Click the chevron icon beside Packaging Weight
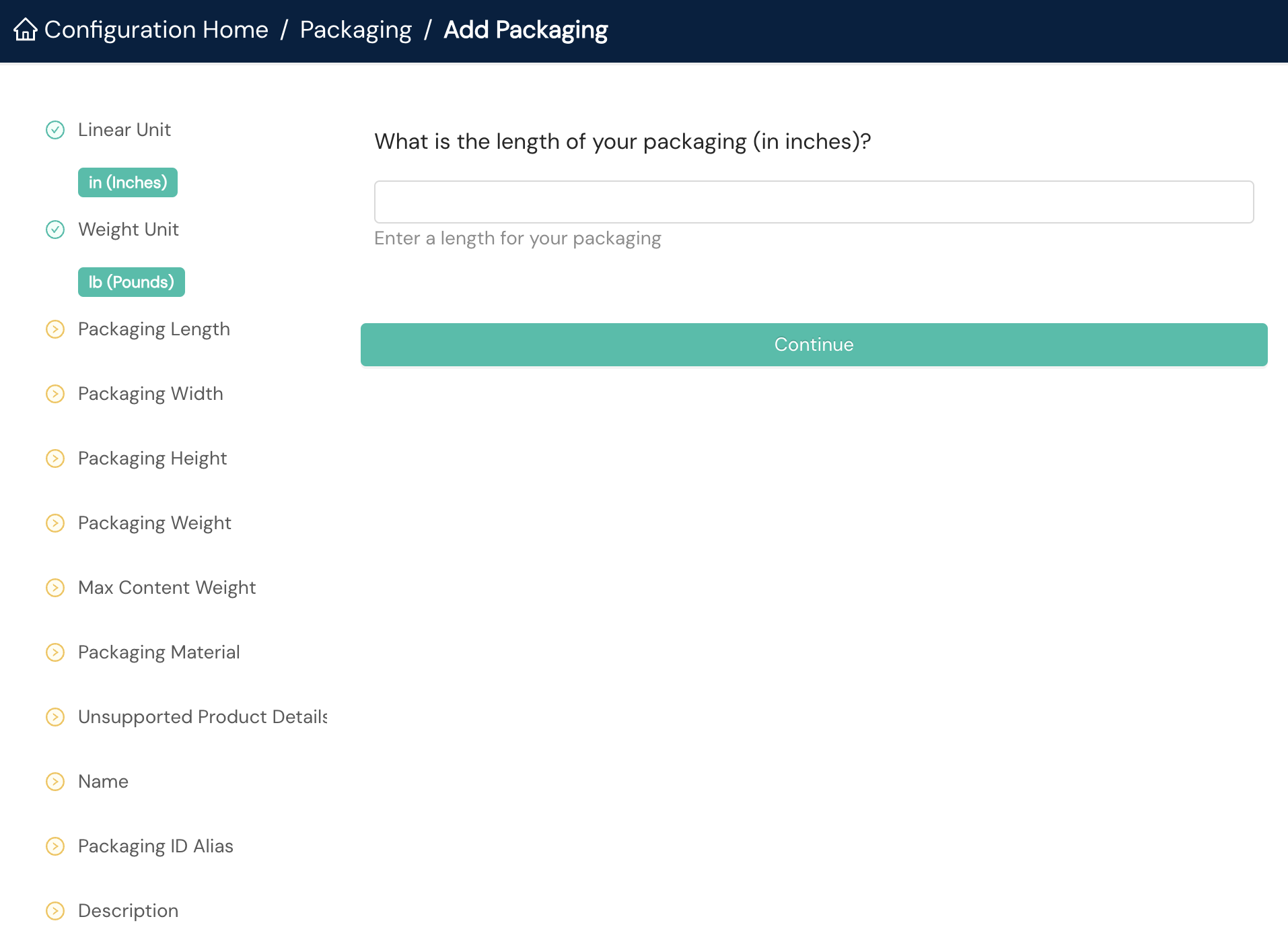The width and height of the screenshot is (1288, 952). pos(55,523)
